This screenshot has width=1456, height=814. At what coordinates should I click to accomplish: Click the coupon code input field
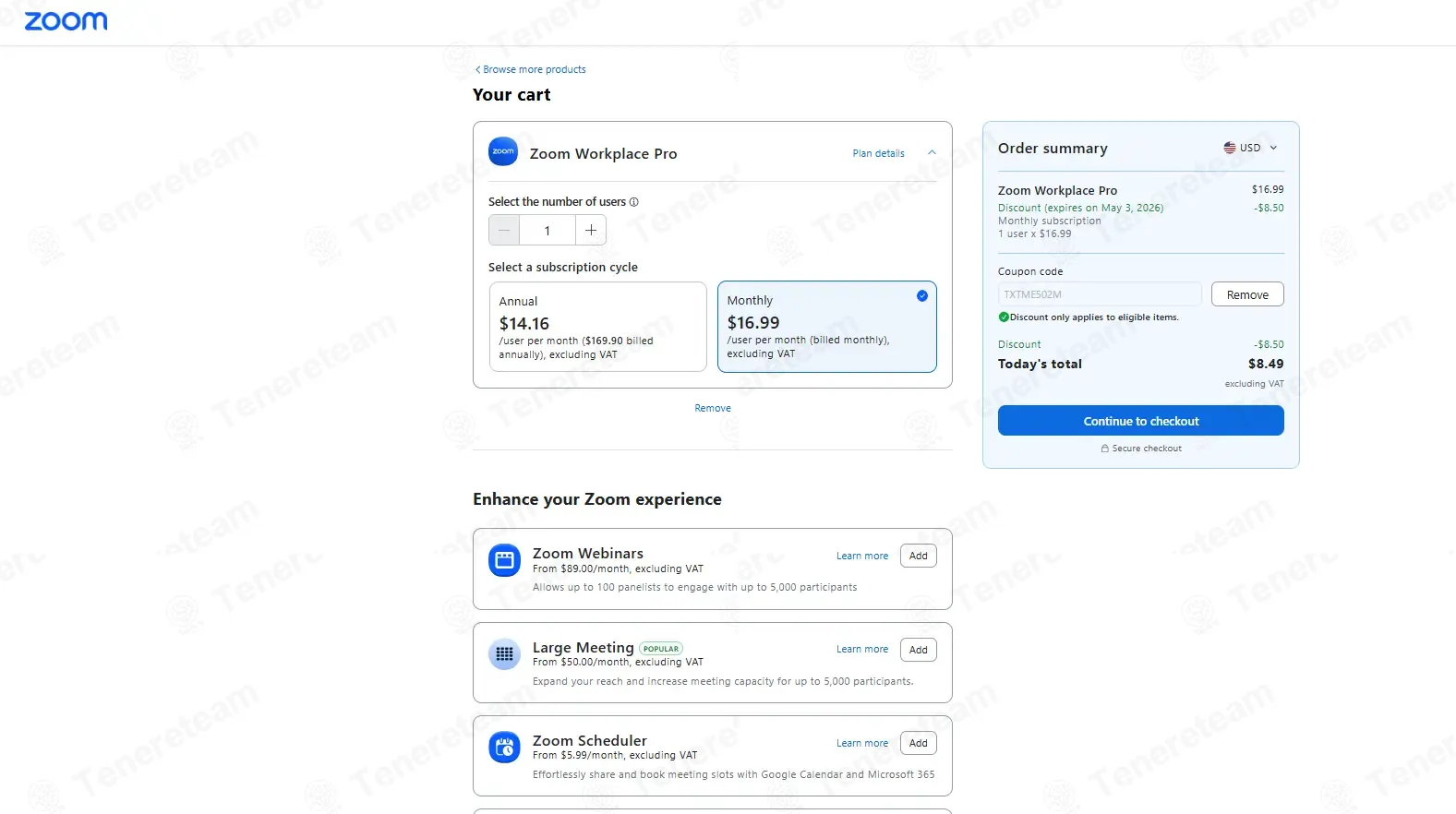click(x=1099, y=294)
